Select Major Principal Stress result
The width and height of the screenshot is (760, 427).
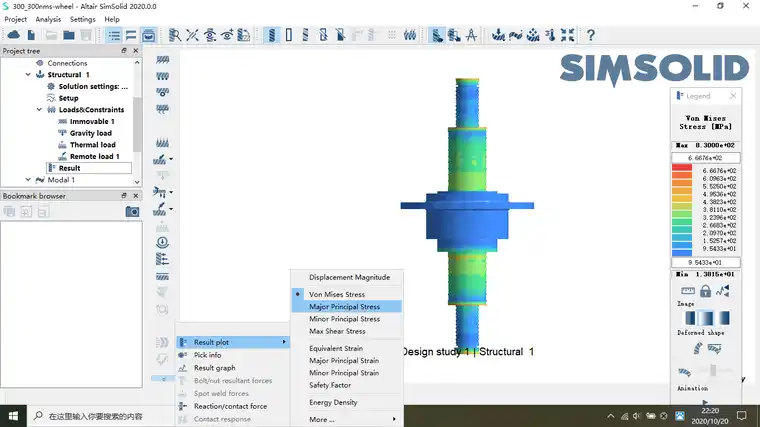tap(347, 307)
